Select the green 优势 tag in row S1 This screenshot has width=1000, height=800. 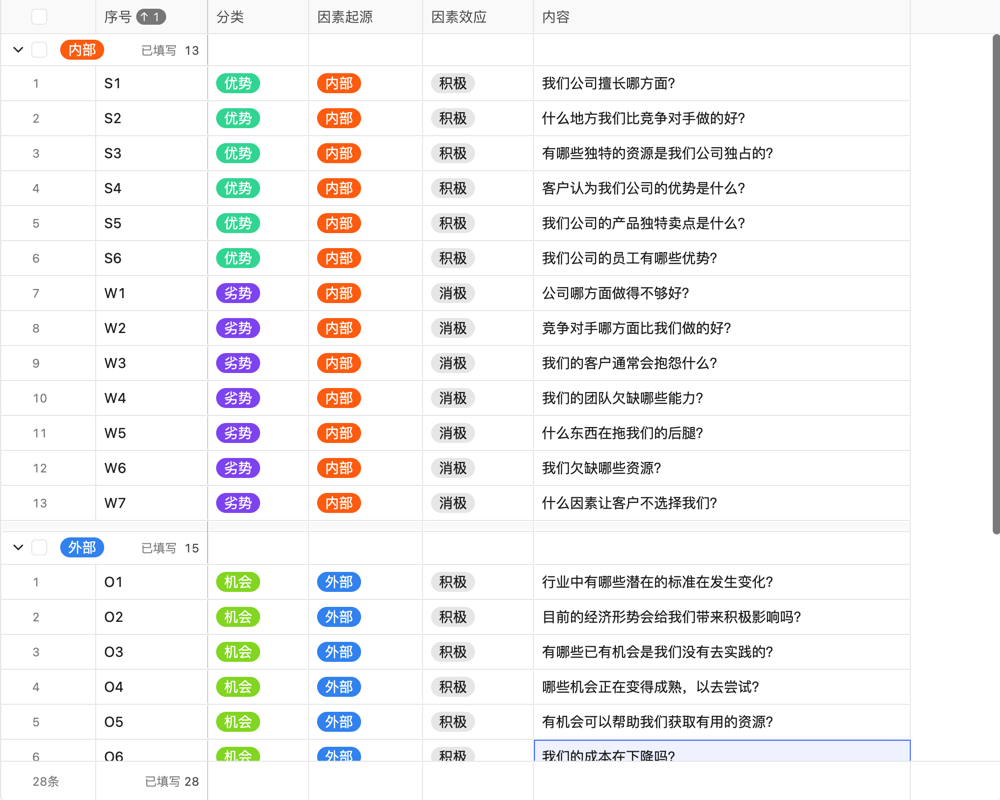pos(237,84)
